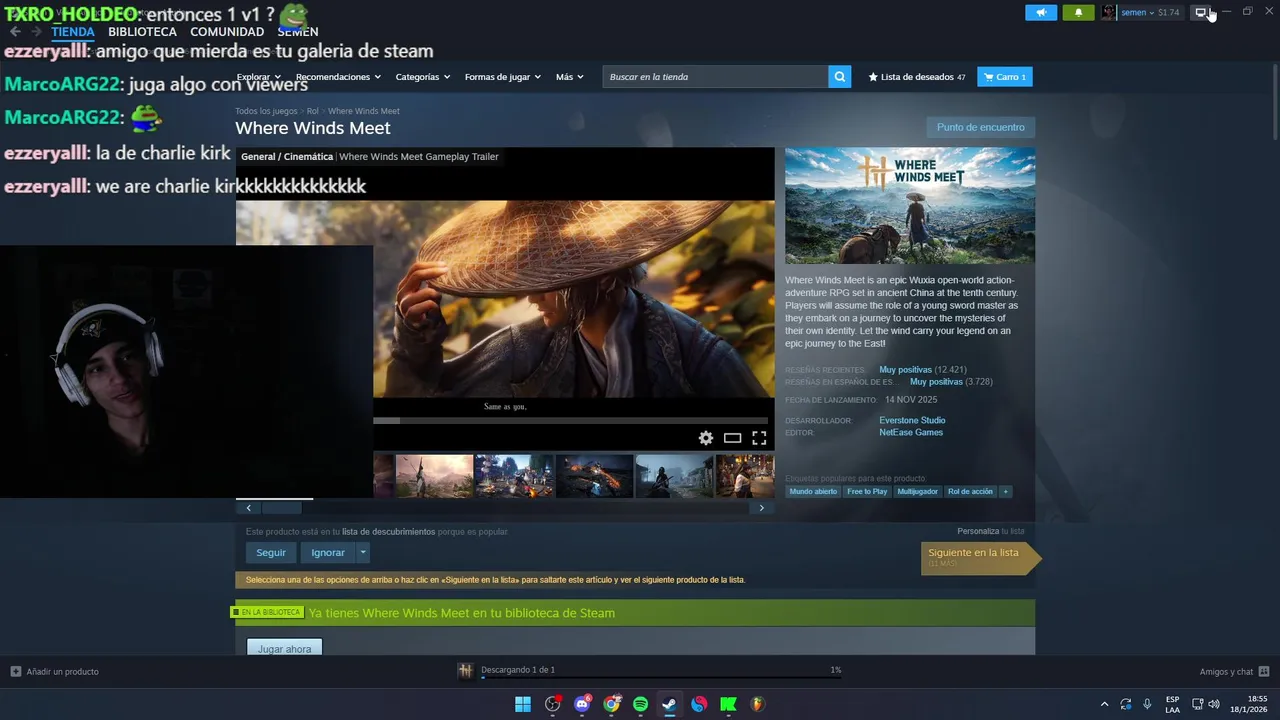Click the account avatar picture
Viewport: 1280px width, 720px height.
(x=1108, y=13)
